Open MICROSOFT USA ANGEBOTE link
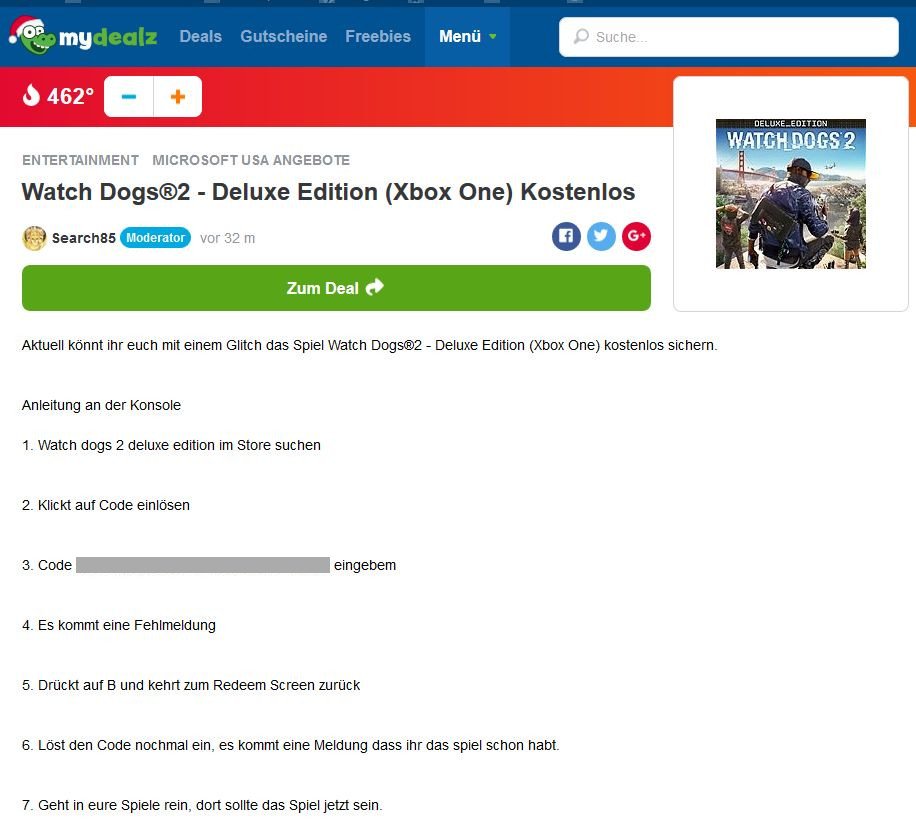The width and height of the screenshot is (916, 831). point(251,160)
